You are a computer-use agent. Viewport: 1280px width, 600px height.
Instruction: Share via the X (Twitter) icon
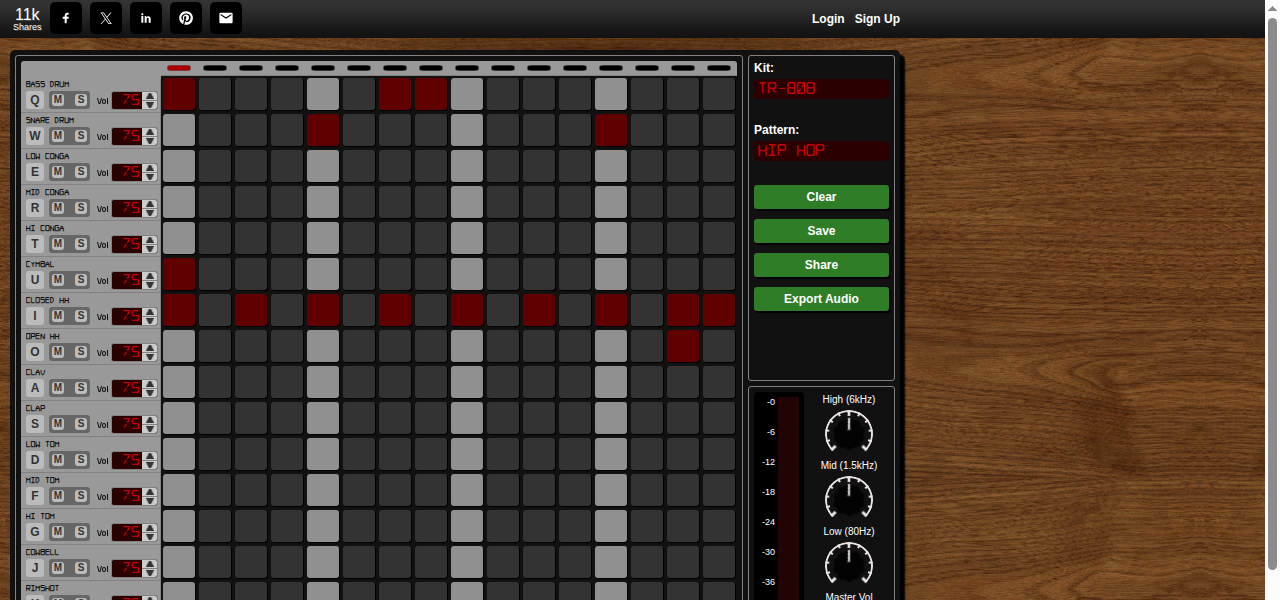(106, 18)
